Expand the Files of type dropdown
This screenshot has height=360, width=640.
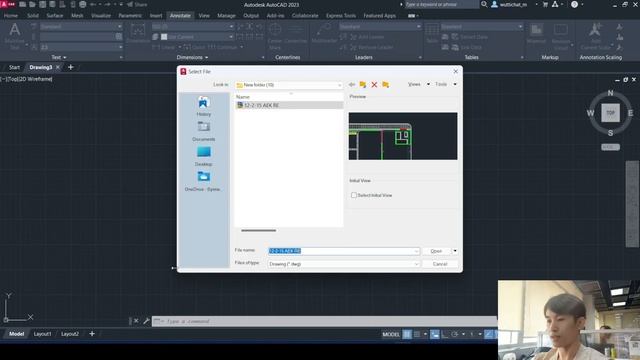tap(416, 264)
